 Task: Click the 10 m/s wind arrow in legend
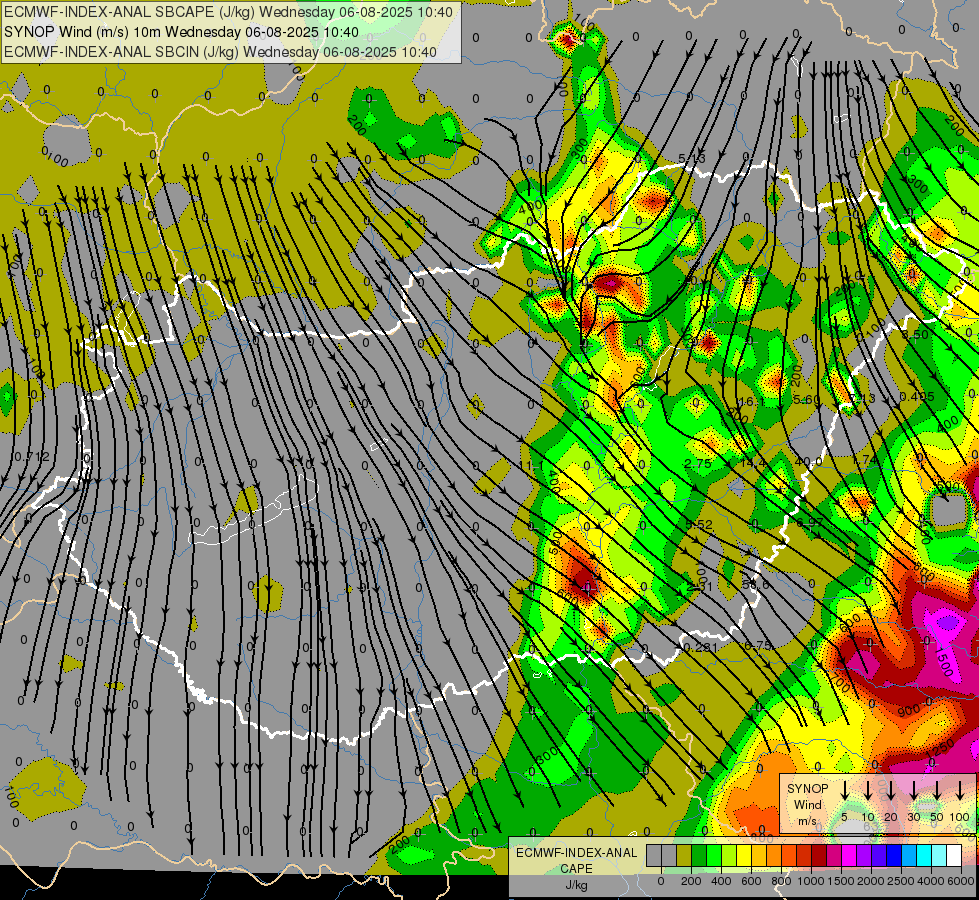click(x=867, y=790)
